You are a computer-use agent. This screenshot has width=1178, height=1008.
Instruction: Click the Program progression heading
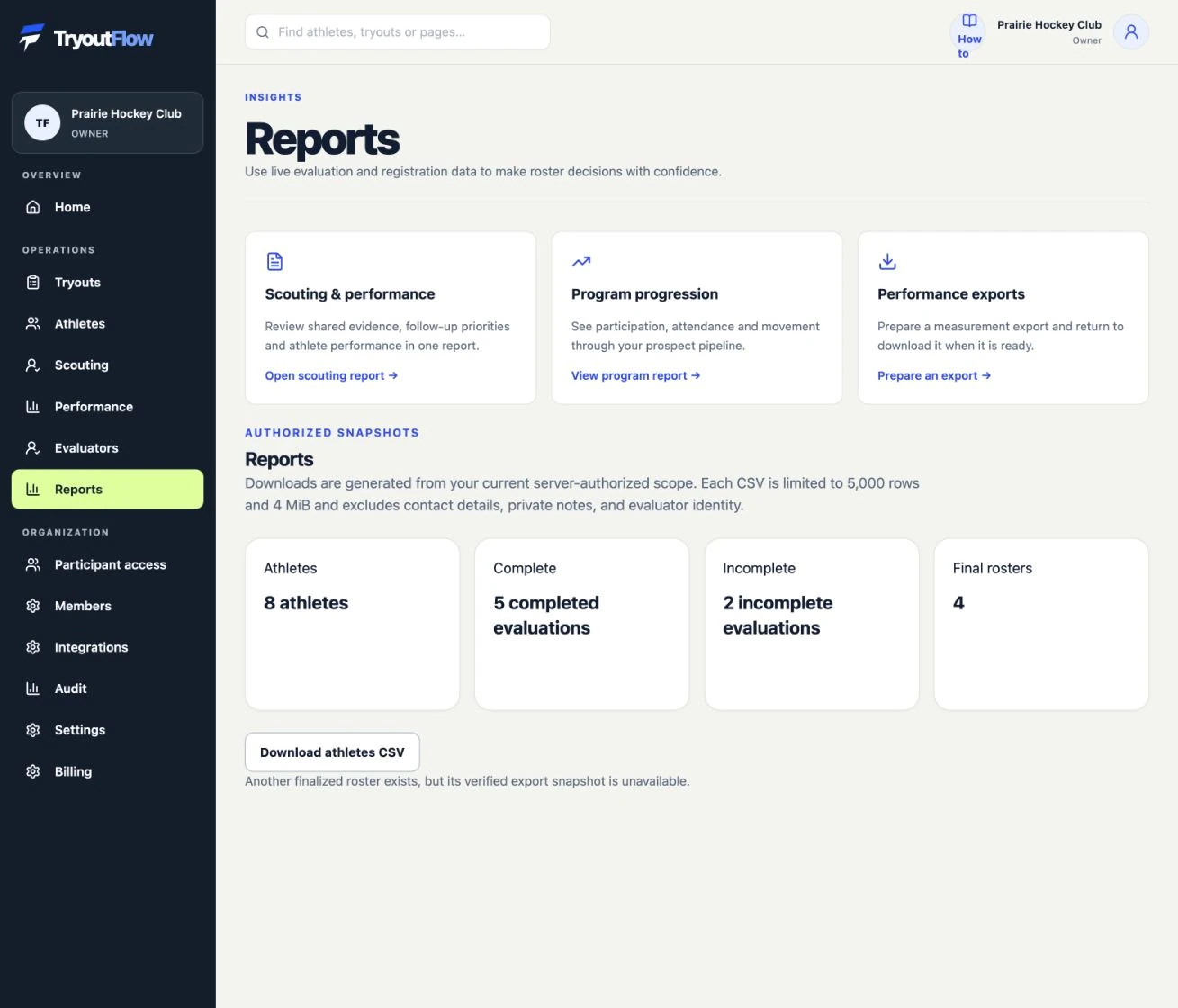click(644, 294)
